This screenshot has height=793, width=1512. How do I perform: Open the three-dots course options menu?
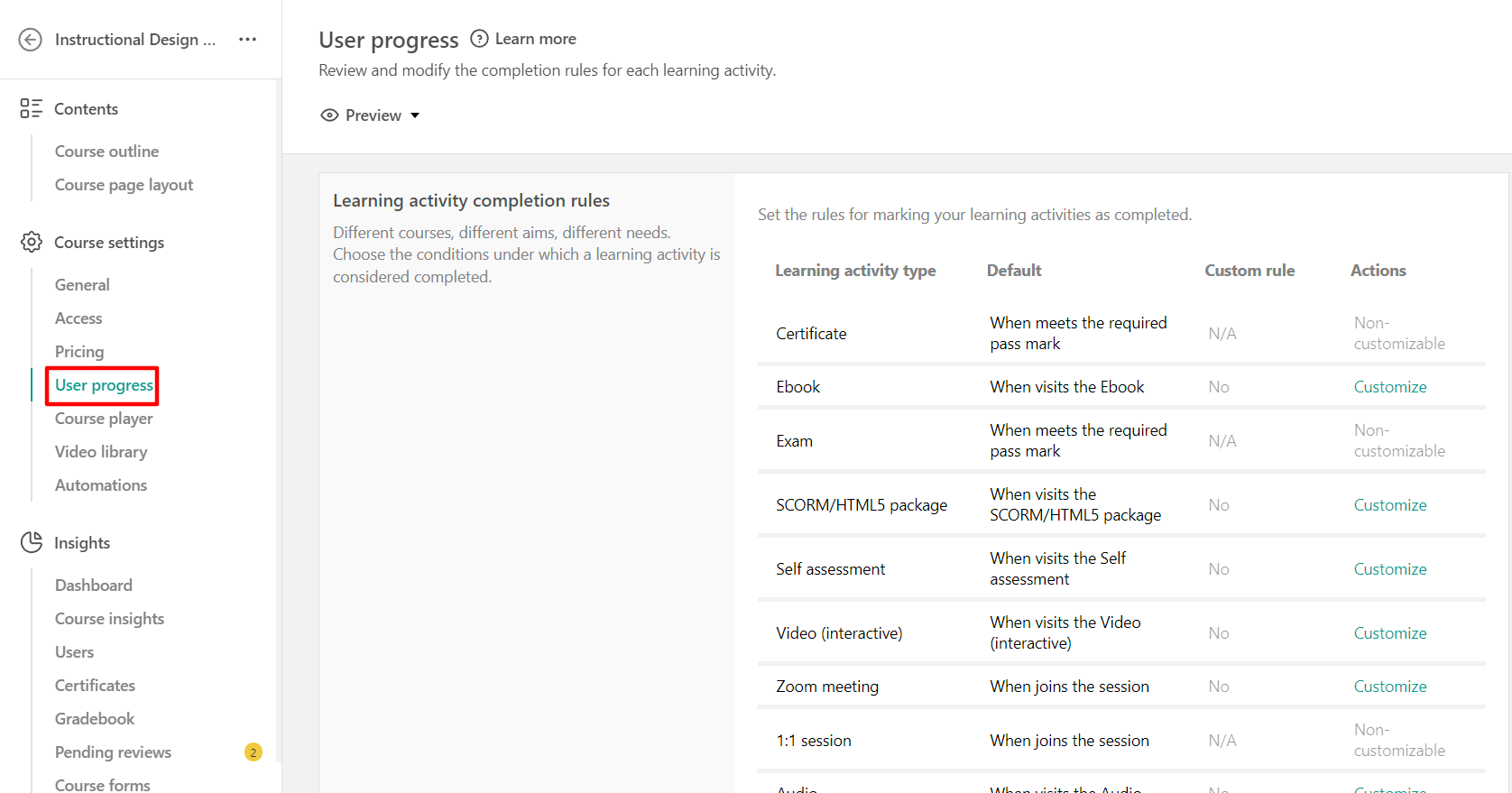247,40
